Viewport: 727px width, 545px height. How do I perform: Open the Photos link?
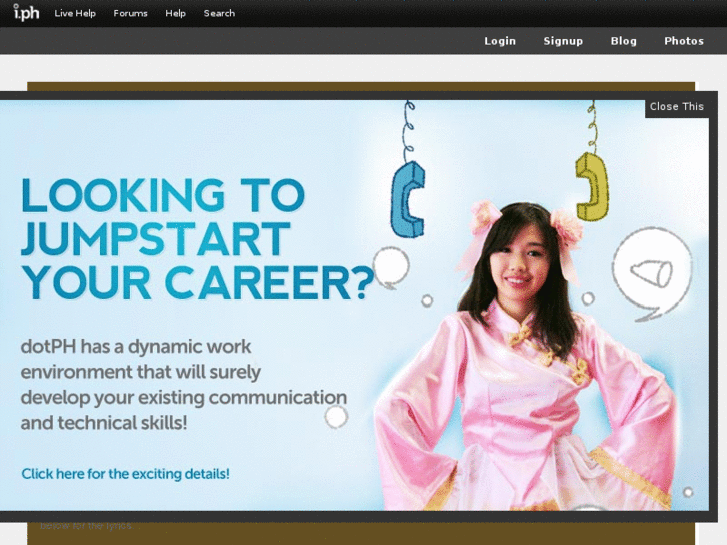click(x=684, y=41)
